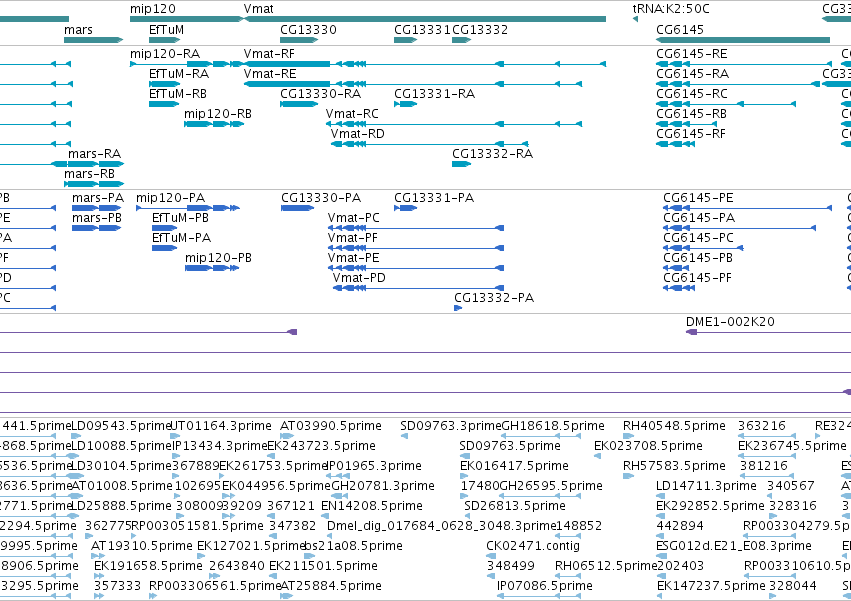Select the mip120 gene label
This screenshot has height=601, width=851.
coord(153,9)
